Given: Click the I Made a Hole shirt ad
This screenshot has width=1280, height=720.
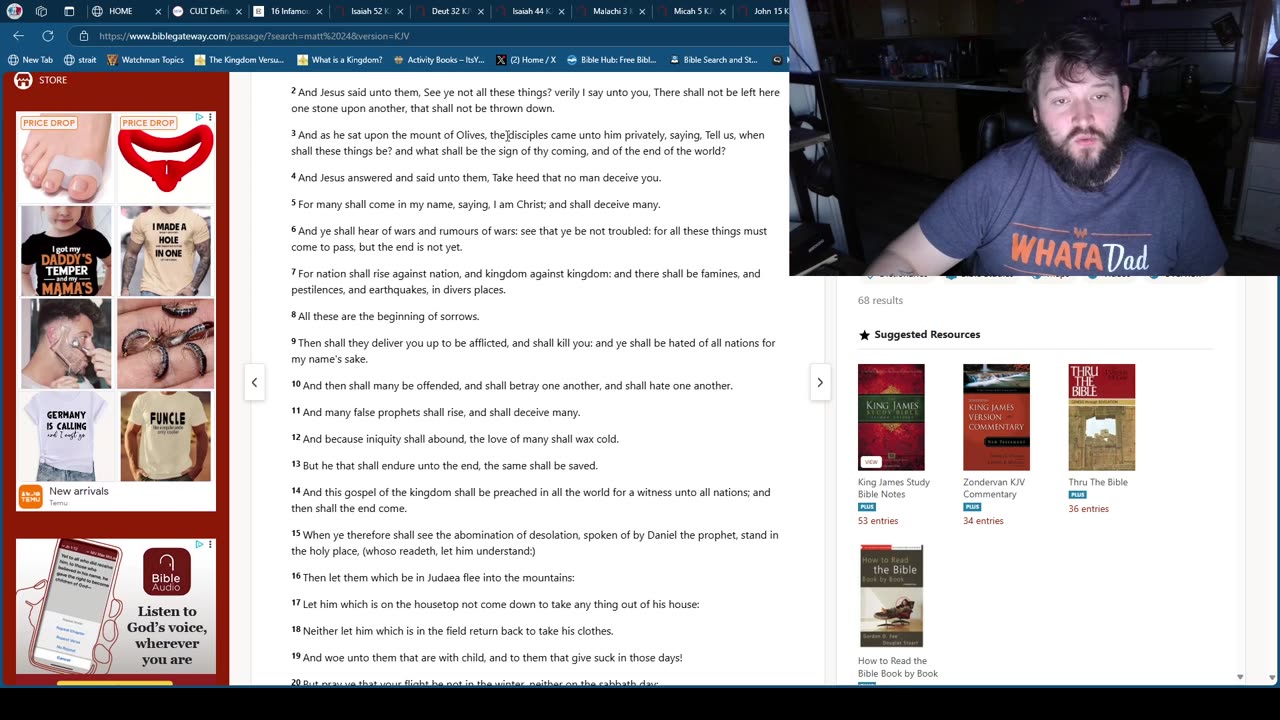Looking at the screenshot, I should point(165,251).
